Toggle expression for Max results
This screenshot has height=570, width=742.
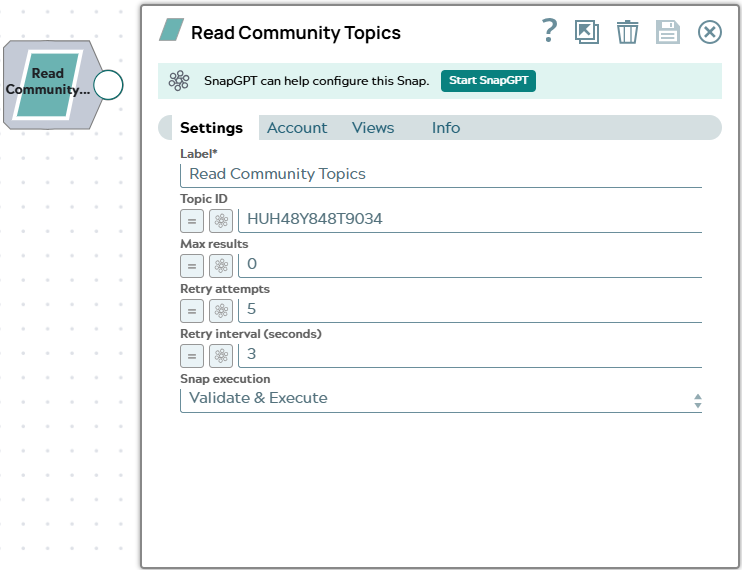(192, 266)
